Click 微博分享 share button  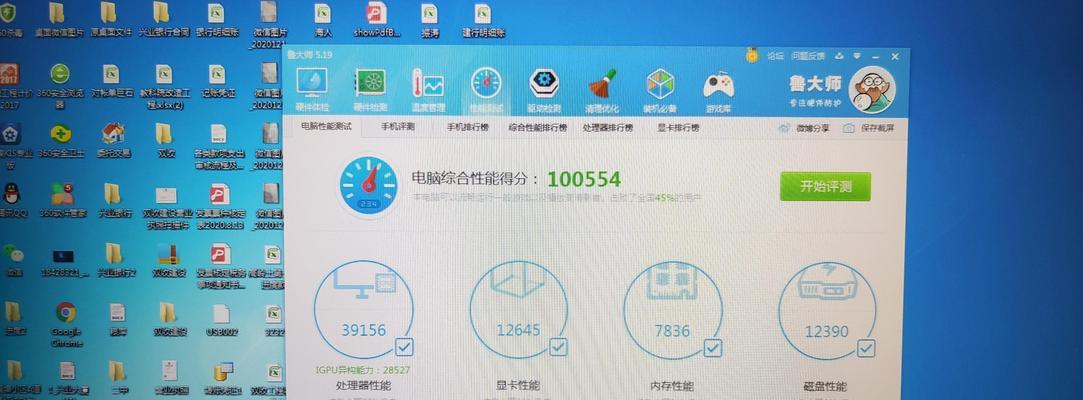(x=804, y=128)
